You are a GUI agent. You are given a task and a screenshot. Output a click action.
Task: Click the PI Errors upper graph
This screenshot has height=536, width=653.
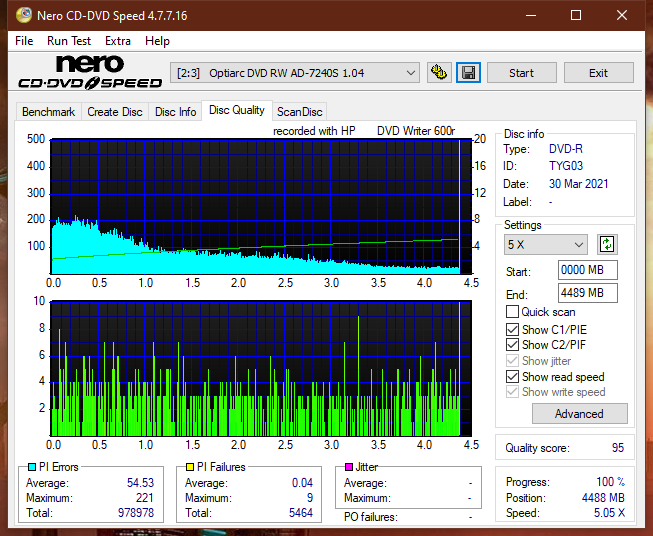point(261,206)
